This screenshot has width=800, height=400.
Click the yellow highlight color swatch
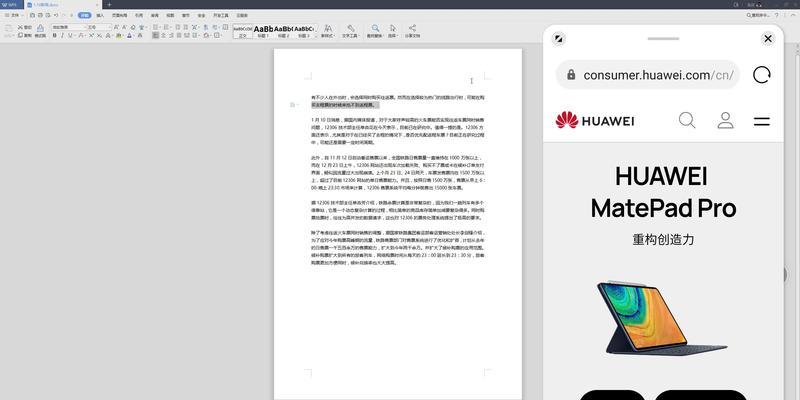[x=118, y=36]
